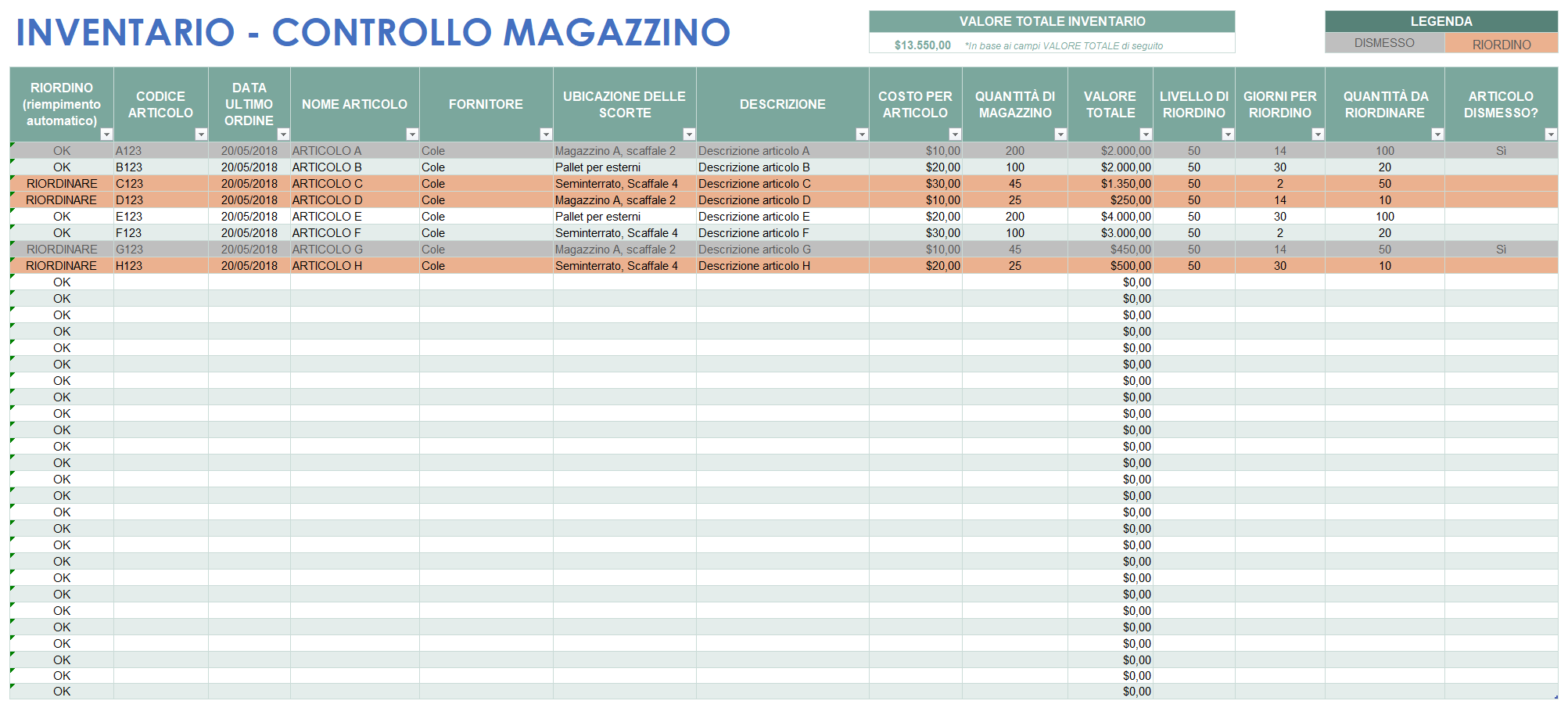
Task: Select reorder quantity 100 in row A123
Action: coord(1384,150)
